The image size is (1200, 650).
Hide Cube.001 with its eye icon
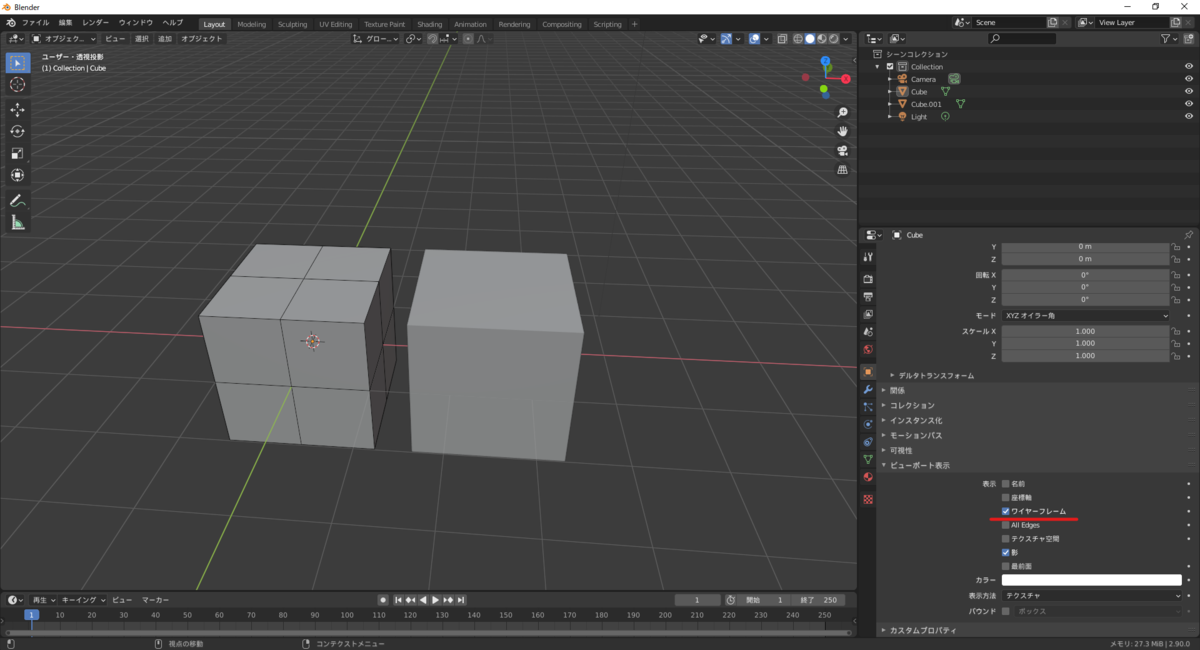click(x=1189, y=104)
